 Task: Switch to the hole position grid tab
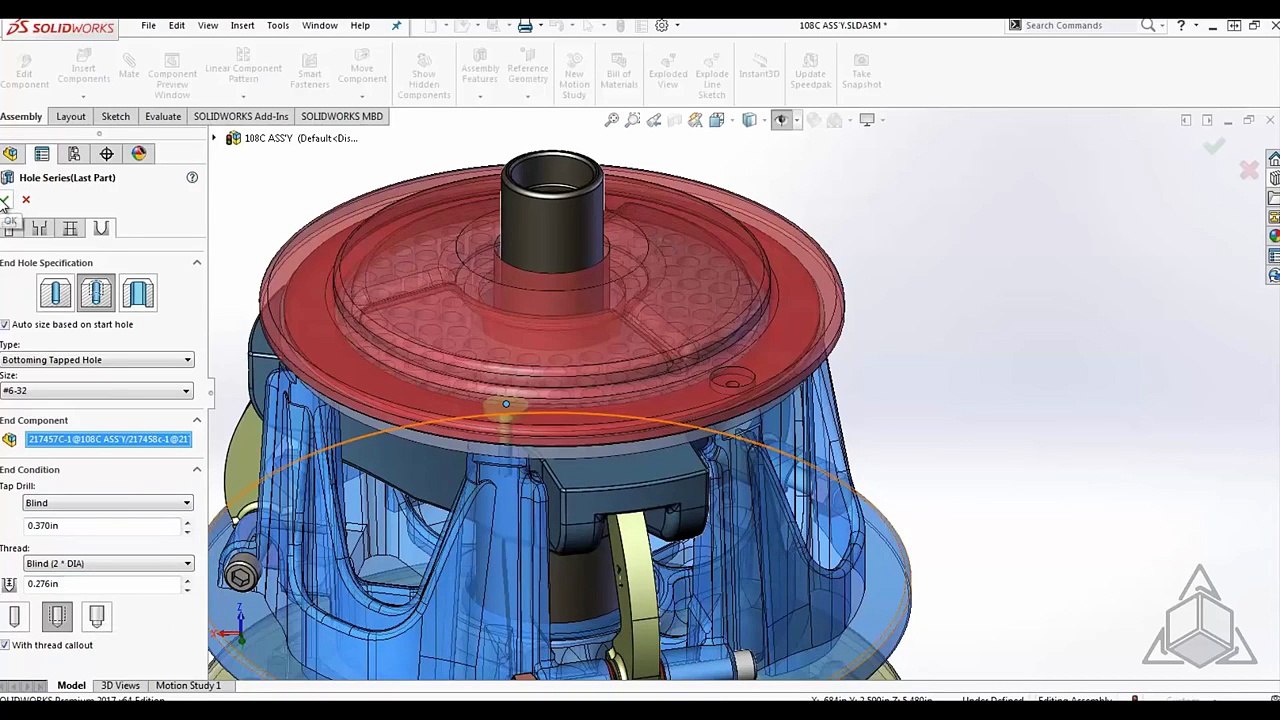click(x=70, y=229)
